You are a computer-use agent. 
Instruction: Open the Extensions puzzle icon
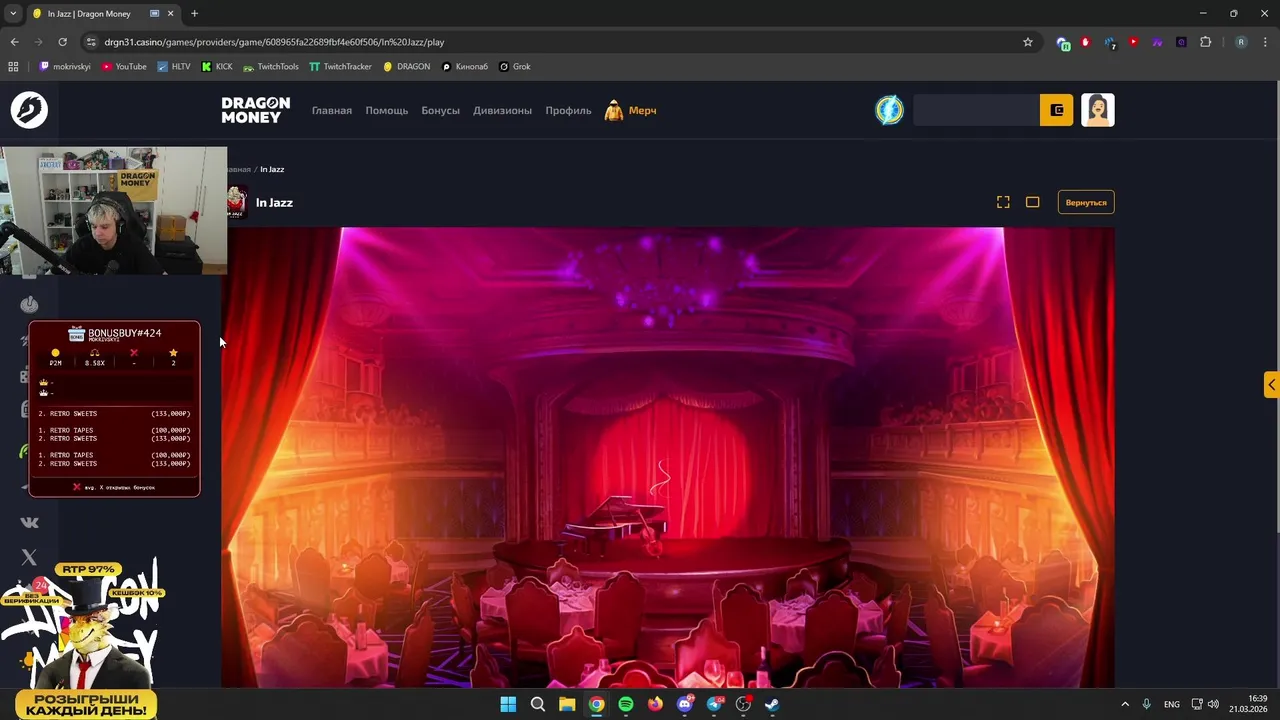pos(1205,42)
